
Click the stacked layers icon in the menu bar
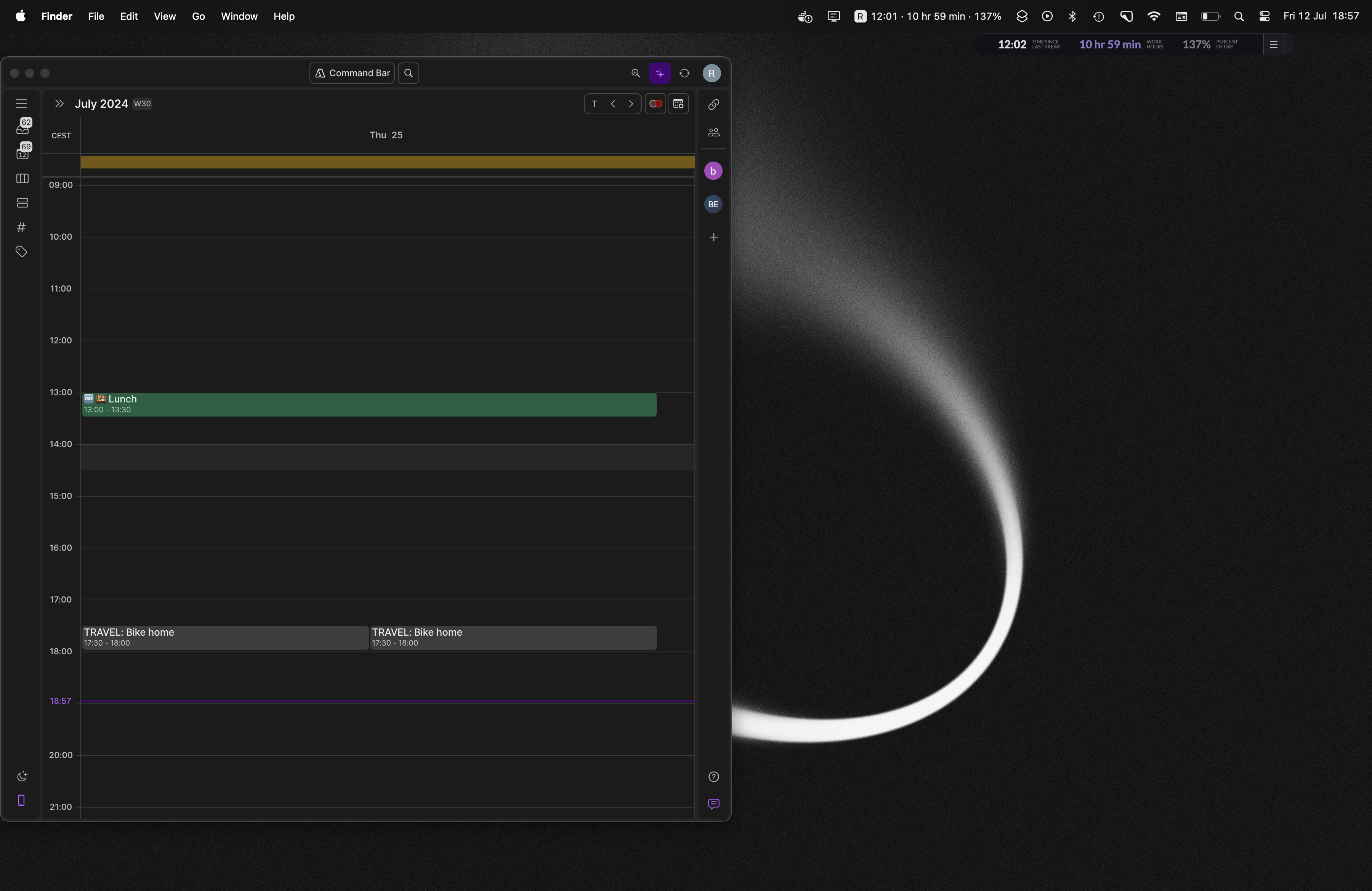coord(1021,16)
